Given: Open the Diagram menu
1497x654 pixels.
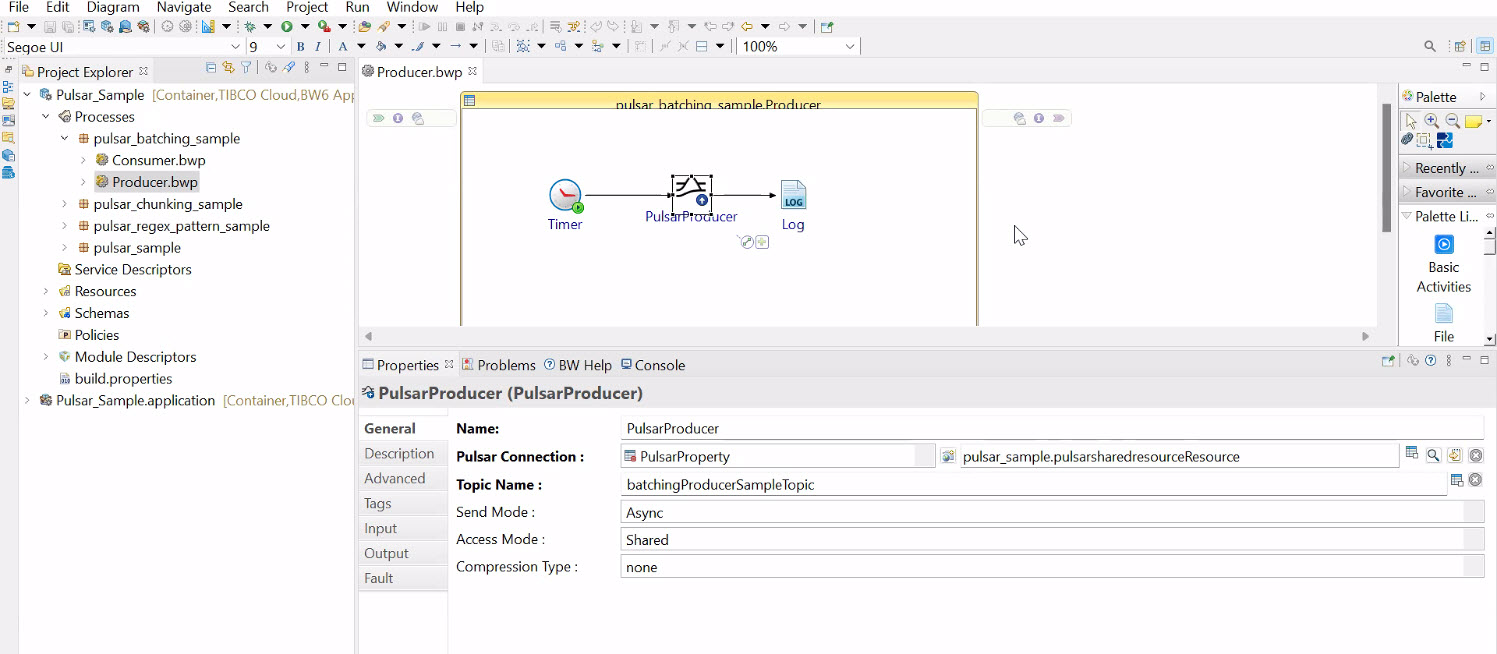Looking at the screenshot, I should pyautogui.click(x=113, y=7).
